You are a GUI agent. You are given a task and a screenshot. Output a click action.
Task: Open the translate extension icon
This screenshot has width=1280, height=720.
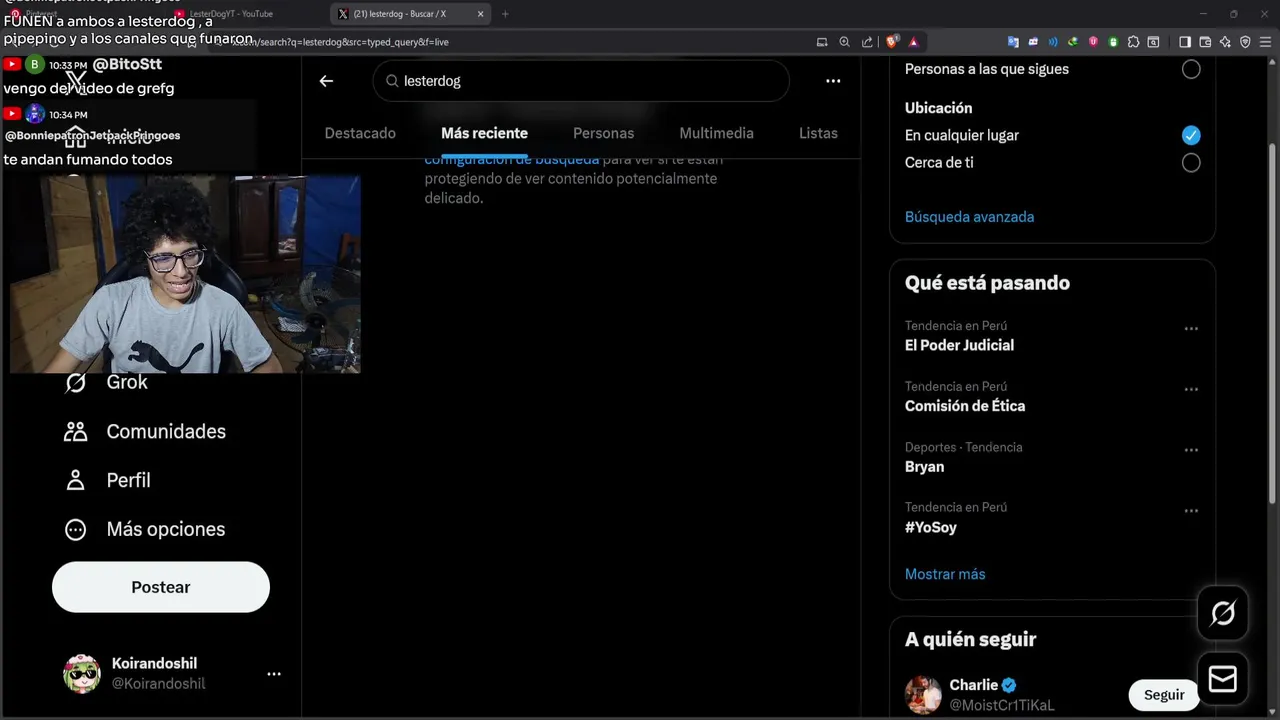pos(1013,42)
